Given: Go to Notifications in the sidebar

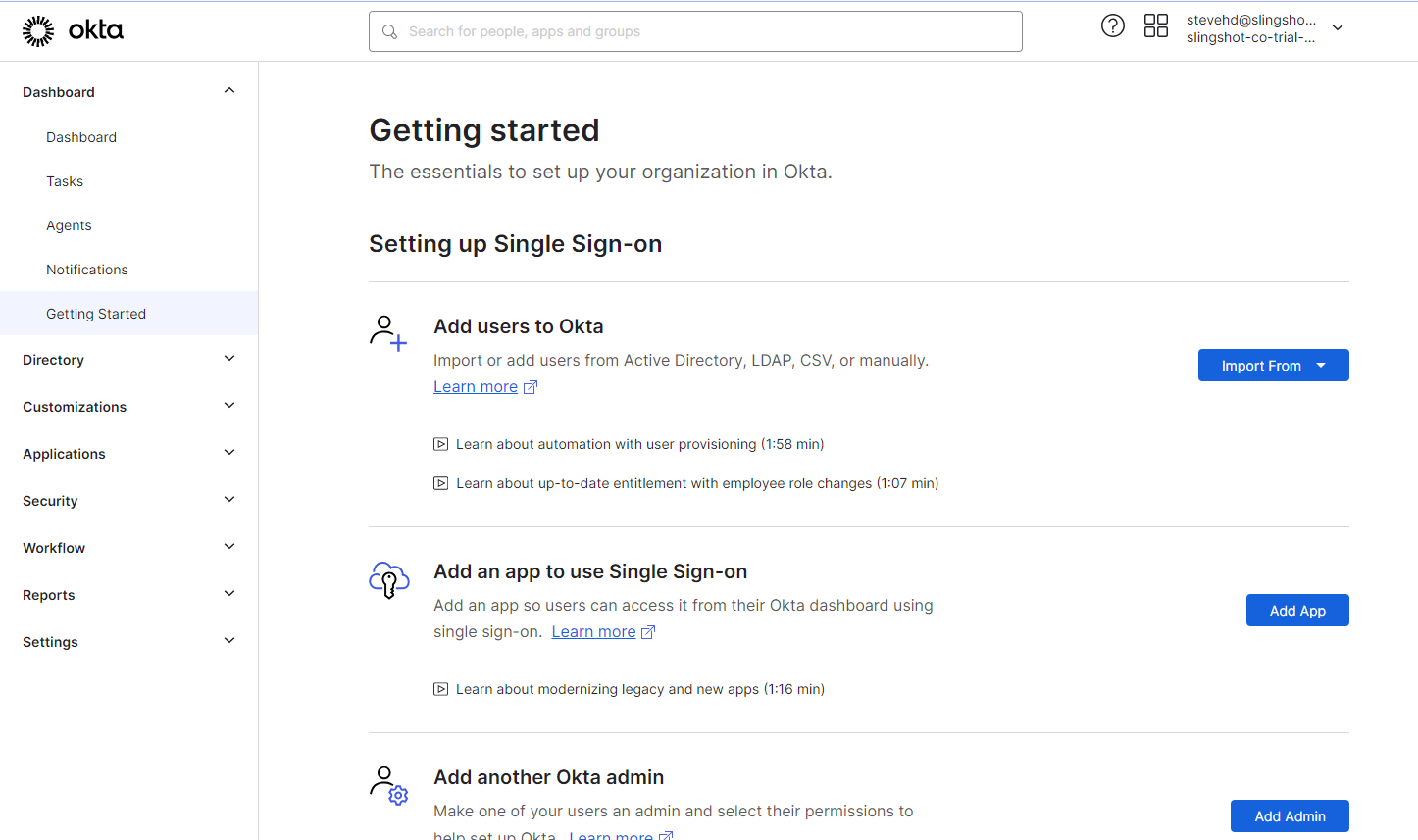Looking at the screenshot, I should (x=87, y=270).
